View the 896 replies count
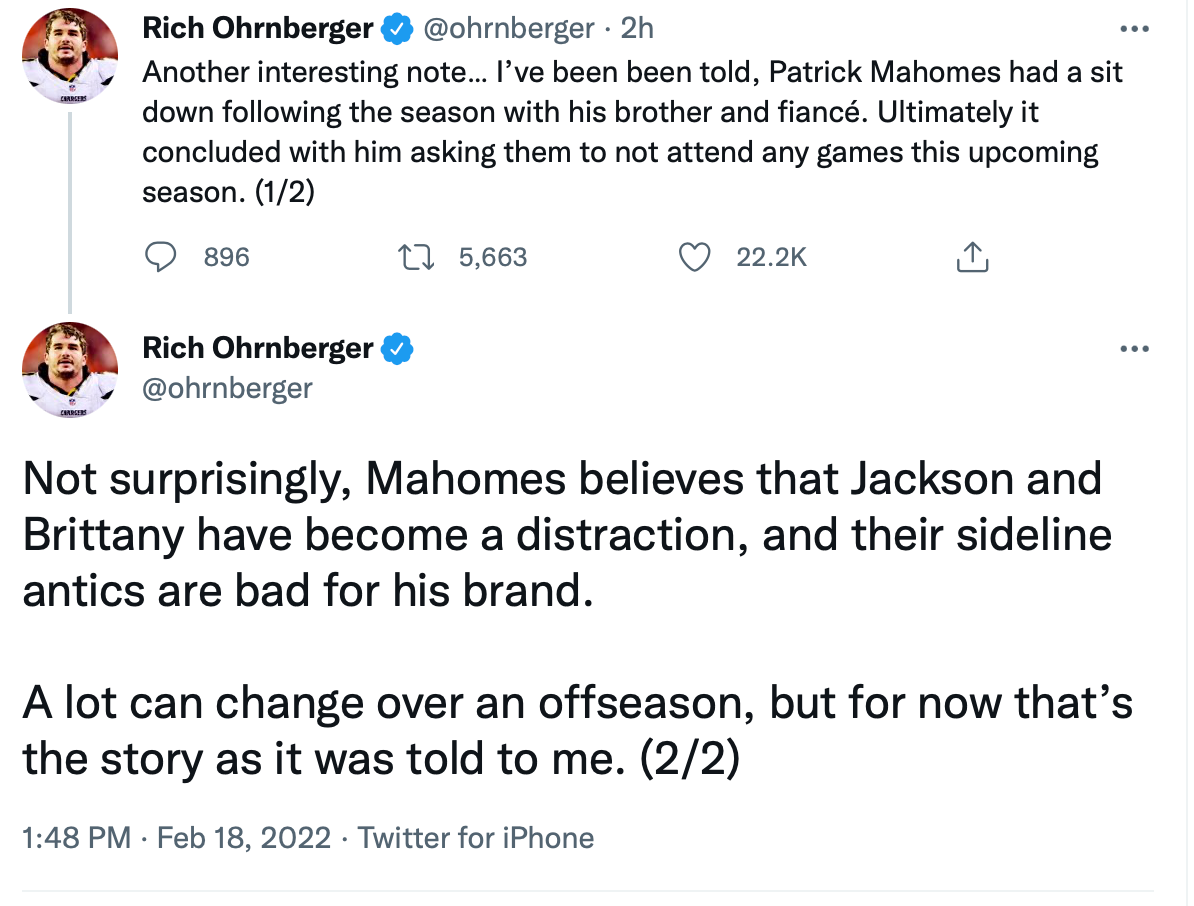 pos(227,257)
